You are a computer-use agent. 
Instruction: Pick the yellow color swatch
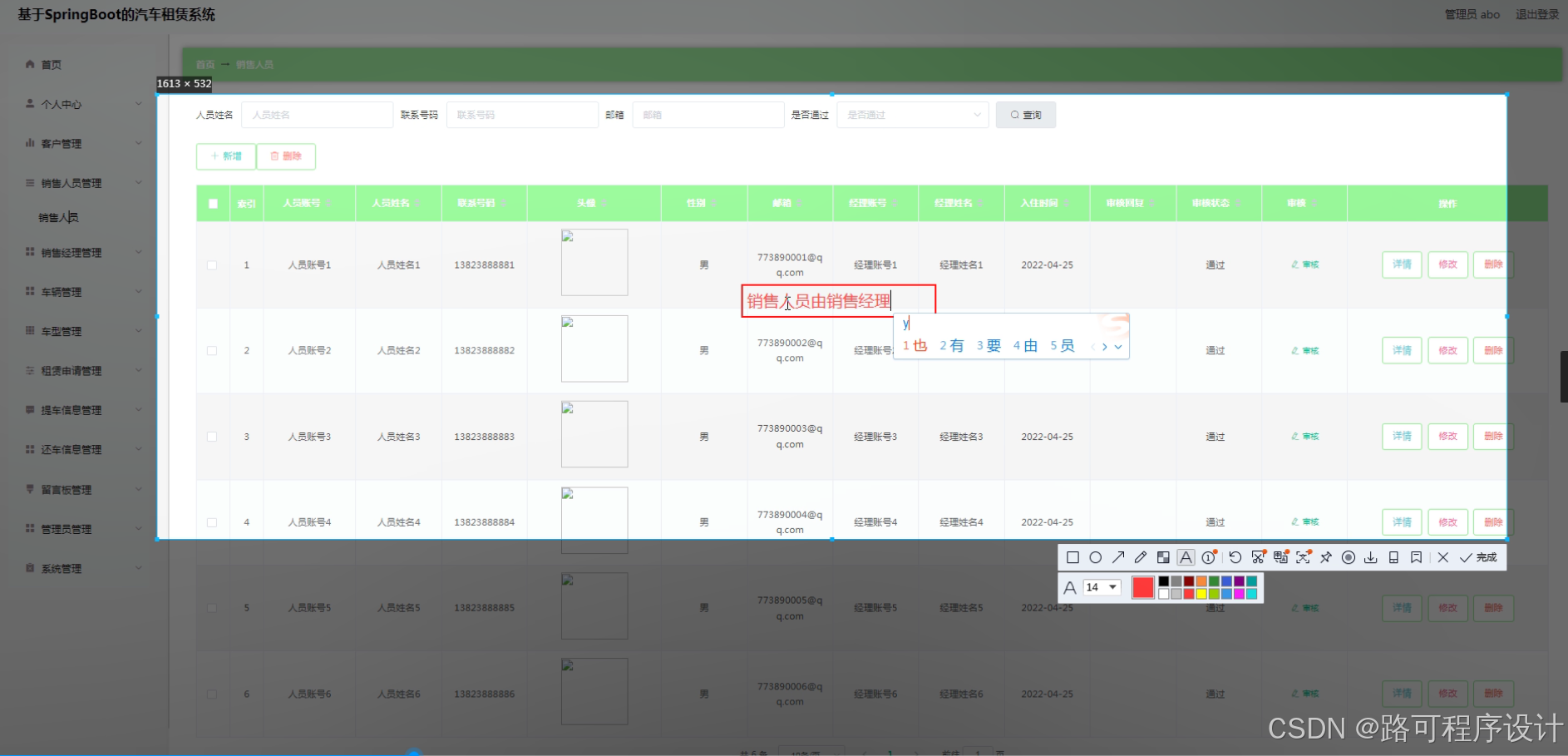pyautogui.click(x=1202, y=593)
